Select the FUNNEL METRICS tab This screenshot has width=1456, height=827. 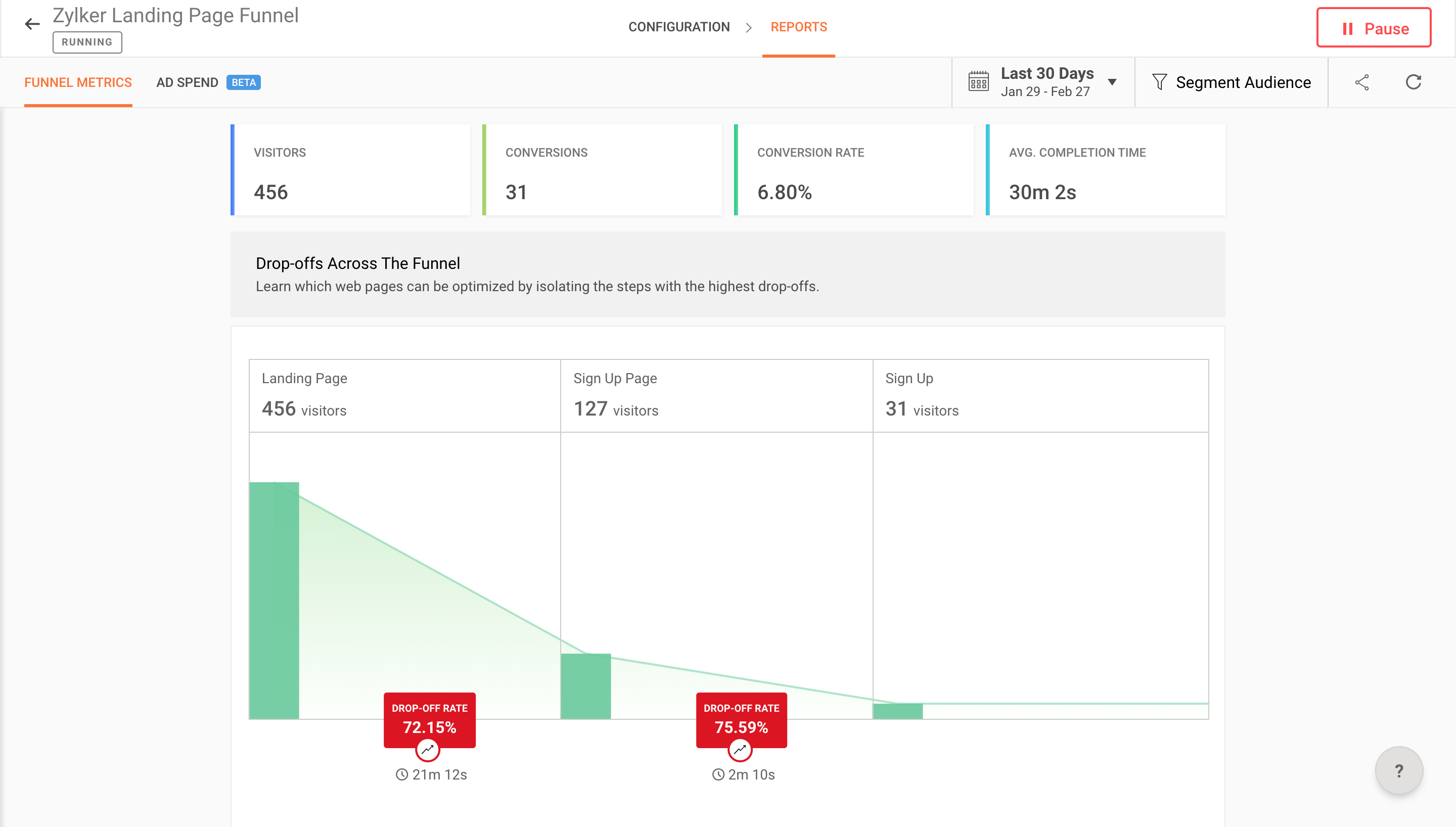pos(78,83)
